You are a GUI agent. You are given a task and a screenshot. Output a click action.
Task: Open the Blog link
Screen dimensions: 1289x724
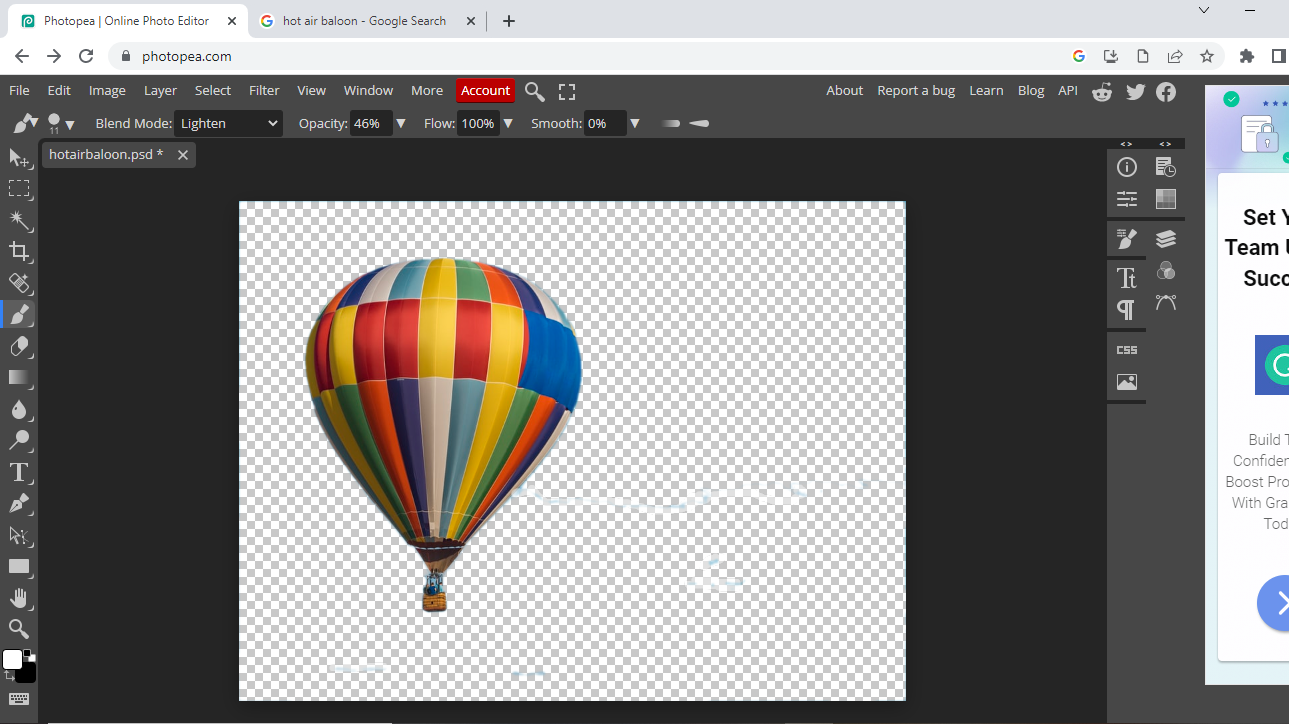(1031, 90)
